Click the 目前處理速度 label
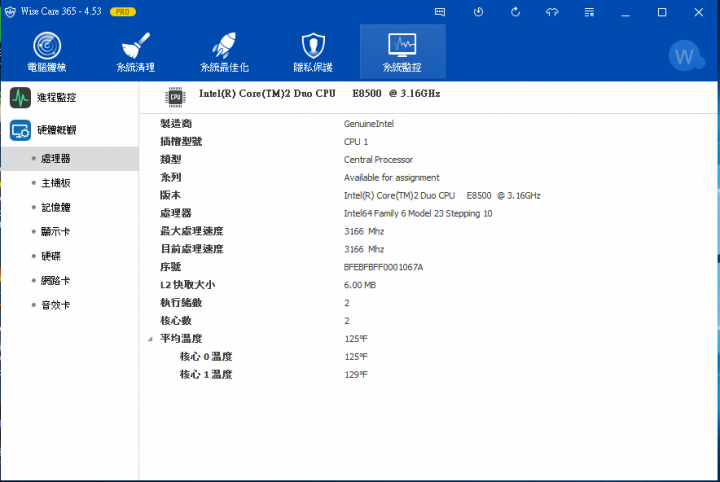This screenshot has width=720, height=482. [x=191, y=249]
